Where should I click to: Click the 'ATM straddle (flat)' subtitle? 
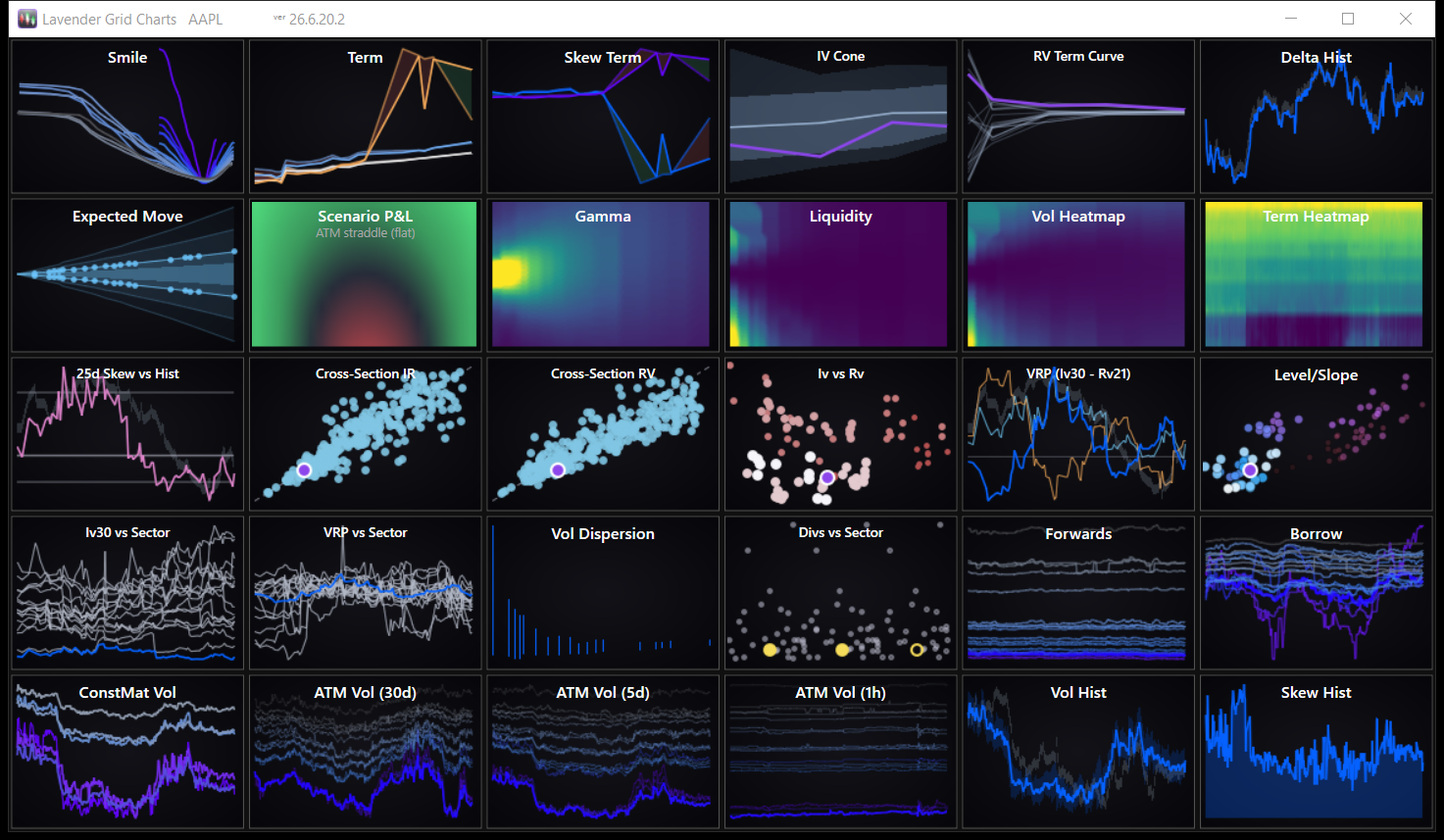pyautogui.click(x=366, y=233)
